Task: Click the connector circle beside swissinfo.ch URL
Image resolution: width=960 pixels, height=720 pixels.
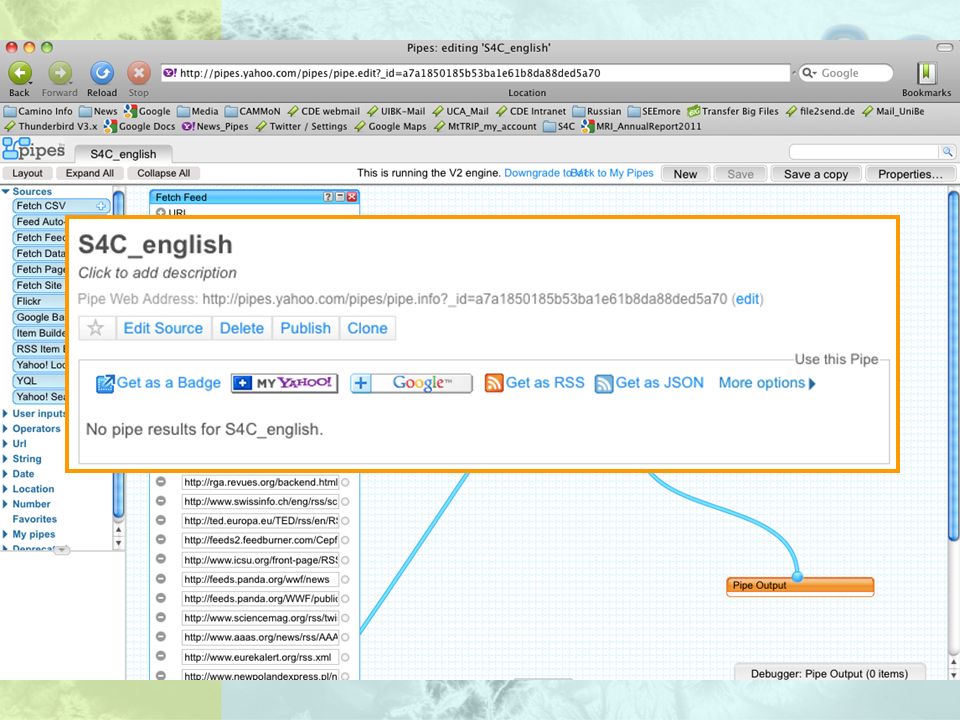Action: click(x=345, y=502)
